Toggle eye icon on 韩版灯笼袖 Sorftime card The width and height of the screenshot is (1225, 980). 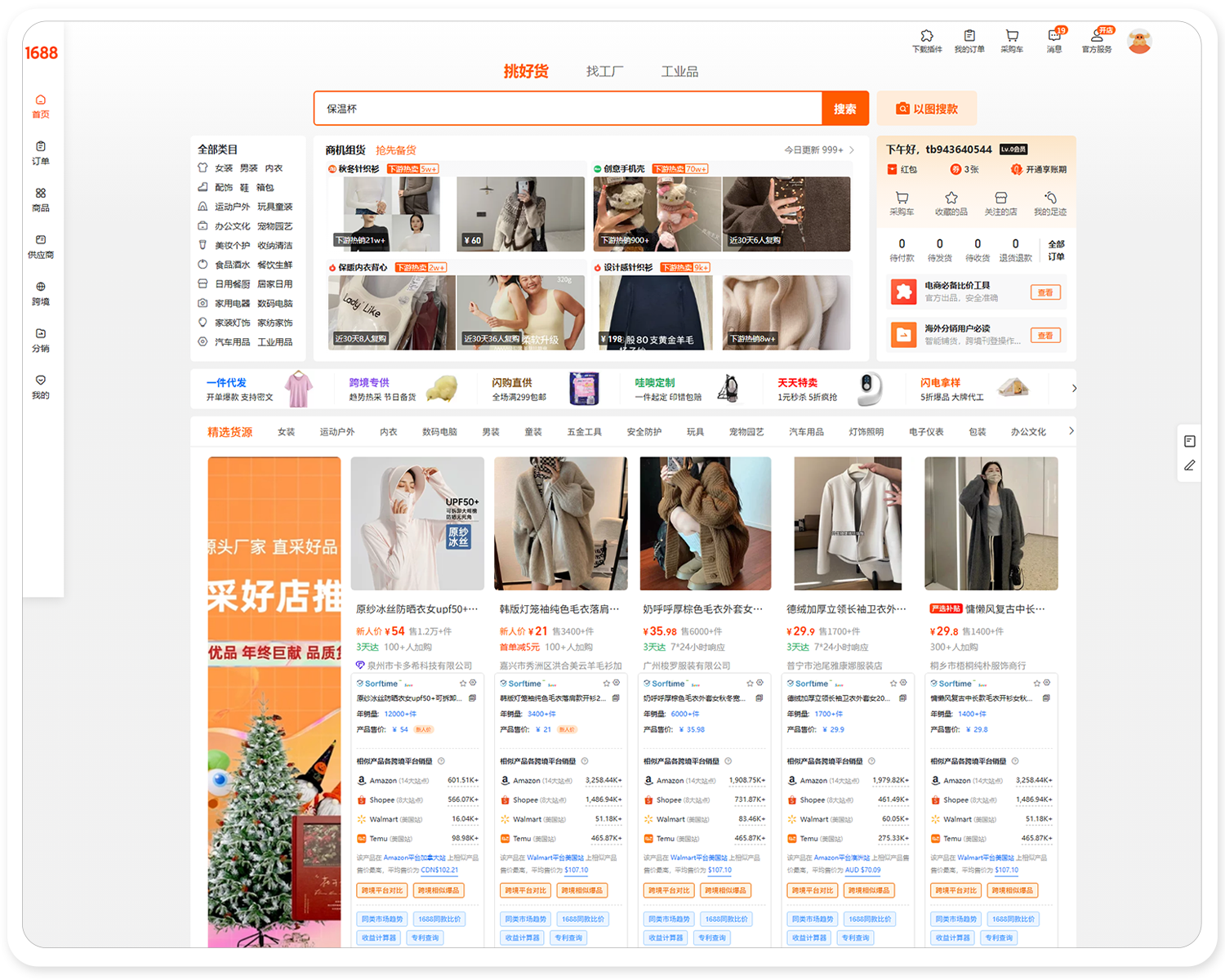point(617,683)
